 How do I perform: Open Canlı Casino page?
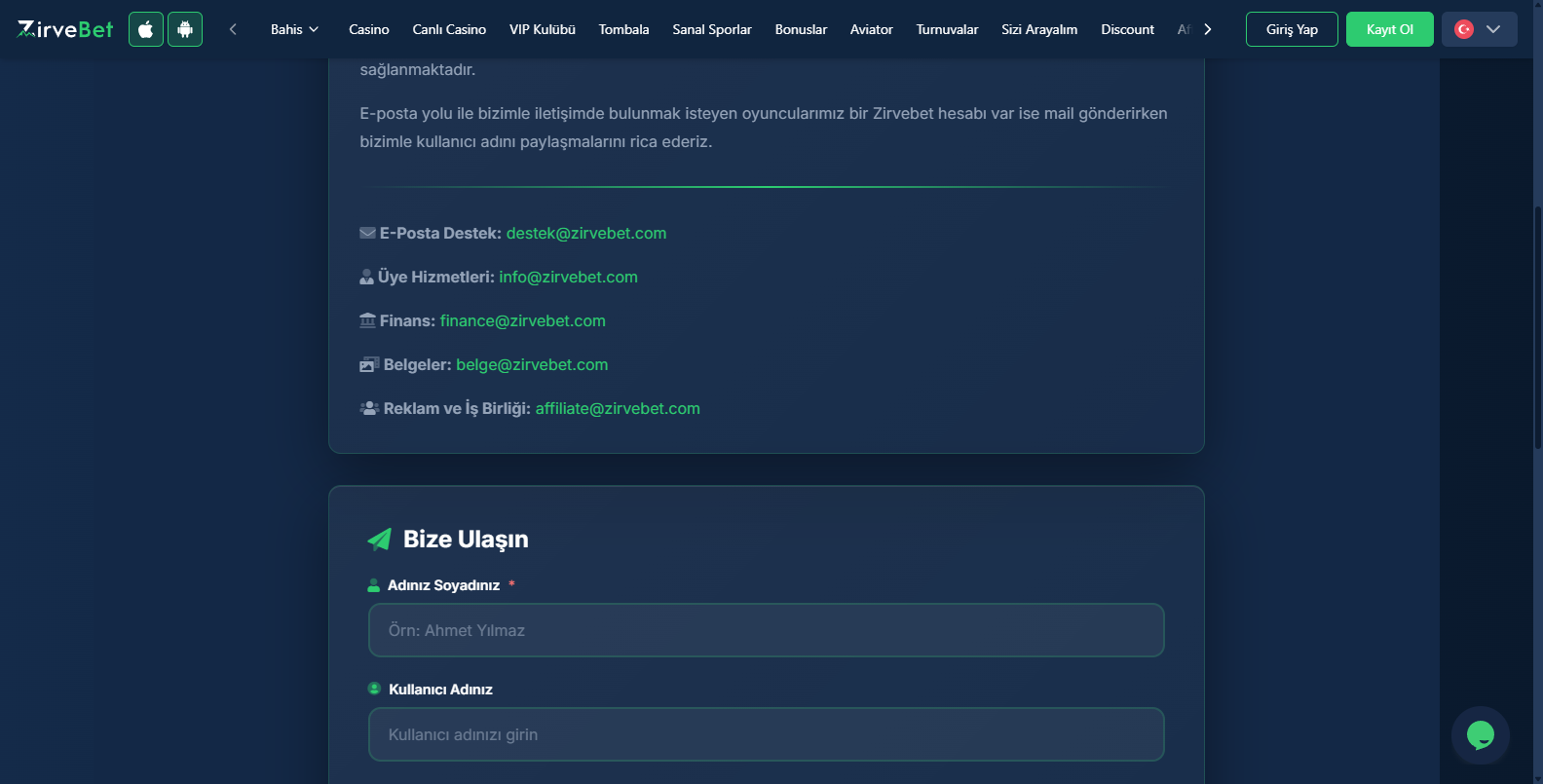tap(449, 29)
